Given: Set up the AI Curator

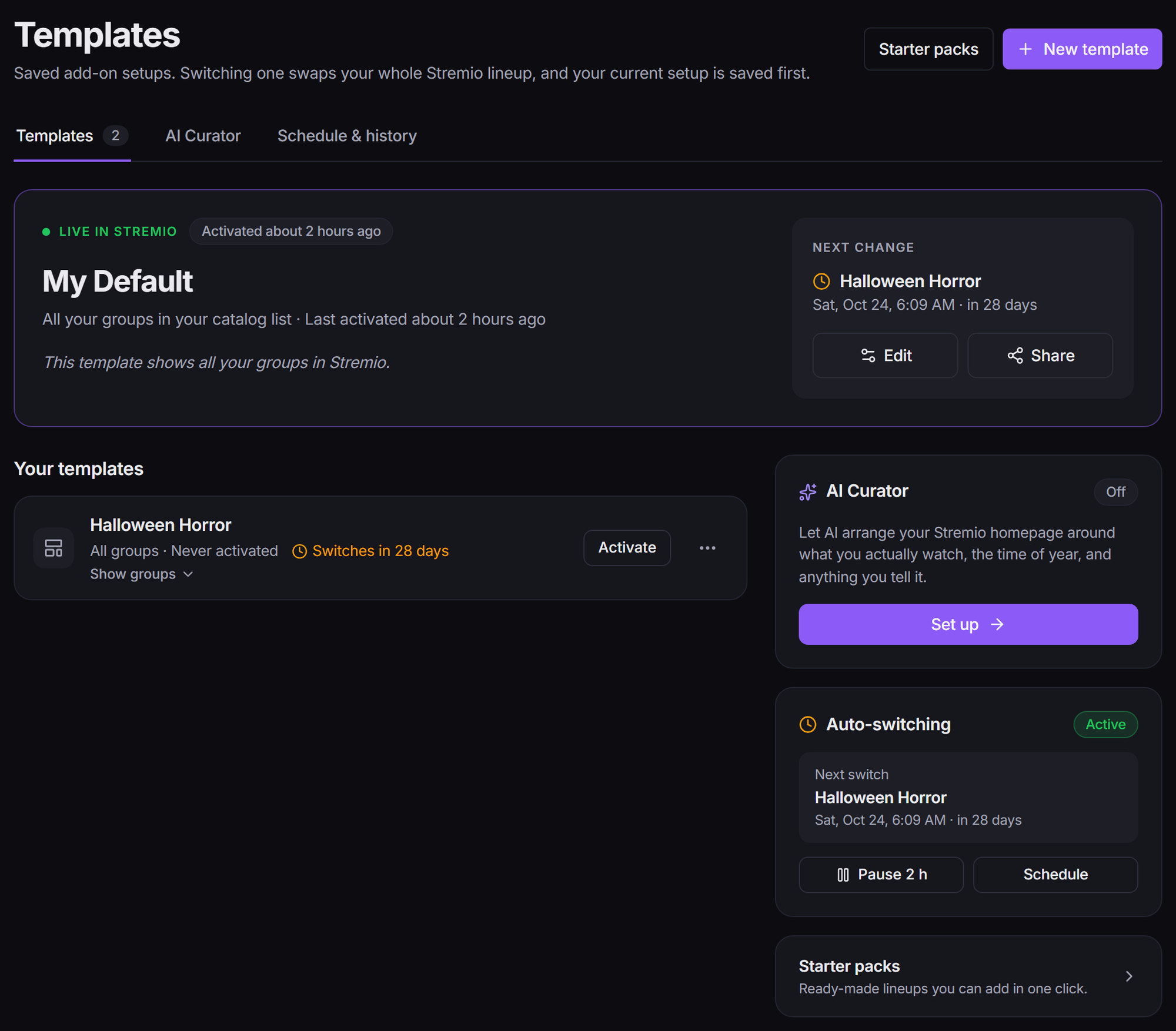Looking at the screenshot, I should coord(968,624).
